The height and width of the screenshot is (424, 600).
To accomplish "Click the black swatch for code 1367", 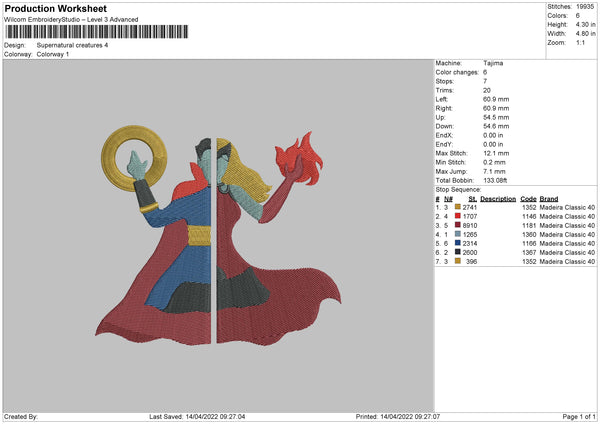I will [458, 251].
